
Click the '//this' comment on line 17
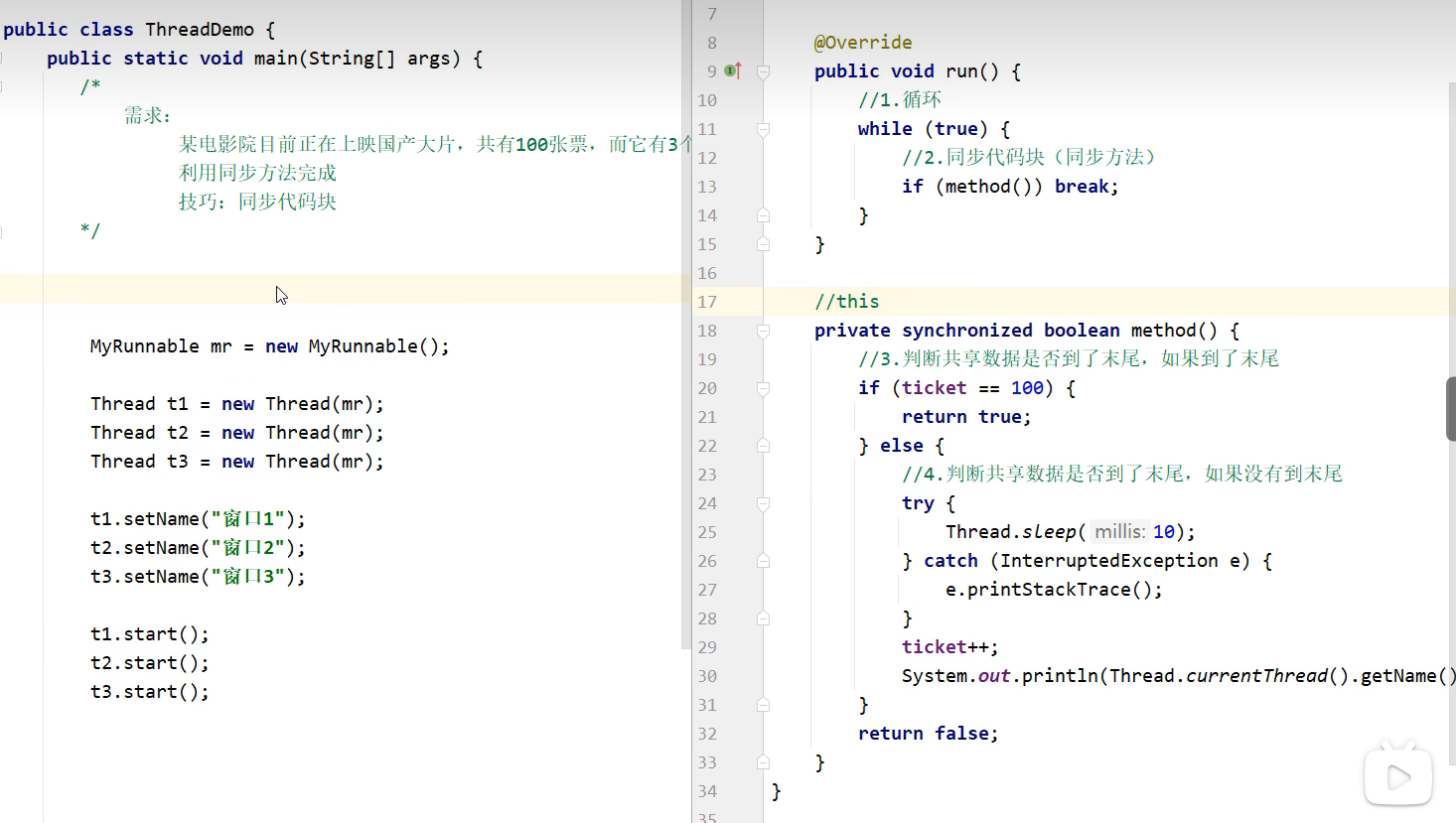point(846,302)
